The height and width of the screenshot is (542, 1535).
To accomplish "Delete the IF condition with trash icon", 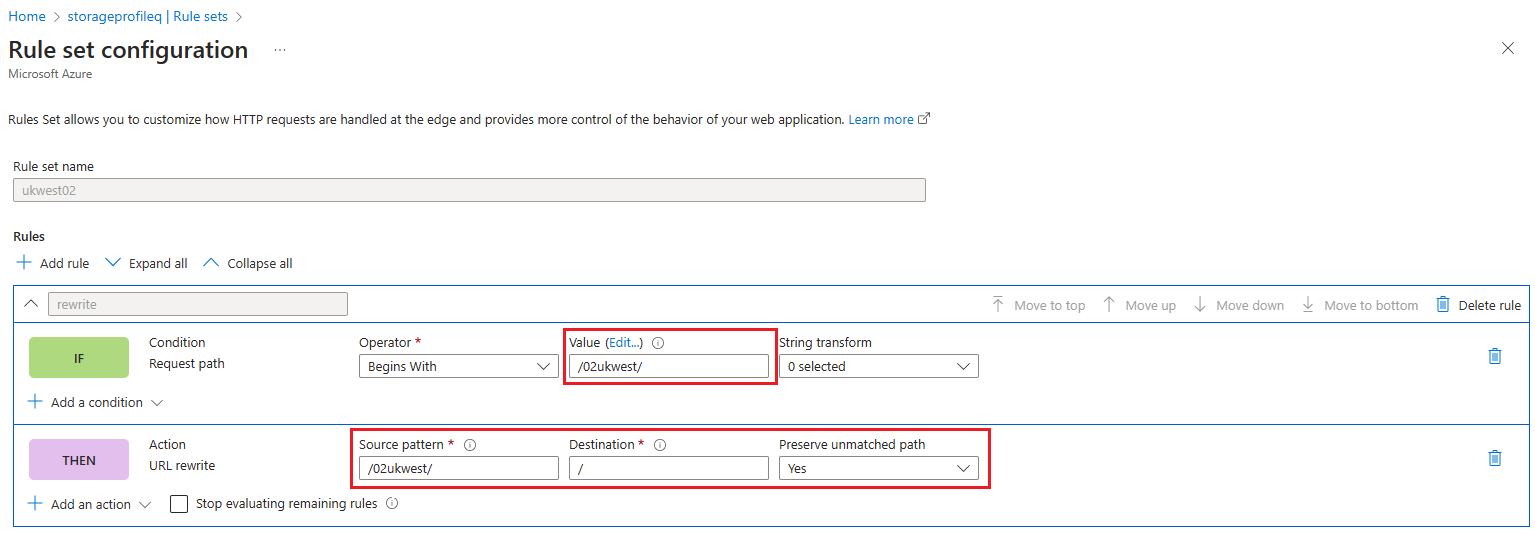I will coord(1495,356).
